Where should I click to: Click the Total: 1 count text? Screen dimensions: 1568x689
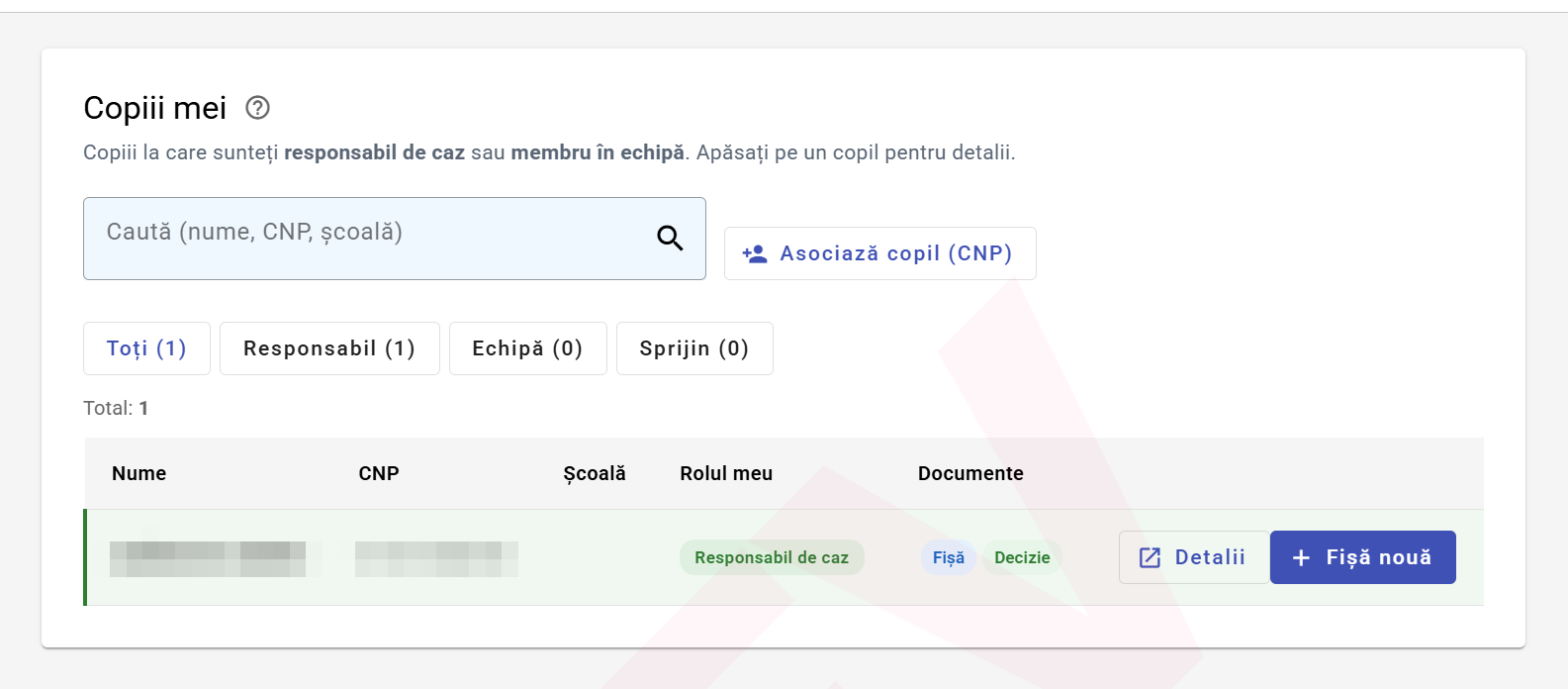(x=116, y=408)
